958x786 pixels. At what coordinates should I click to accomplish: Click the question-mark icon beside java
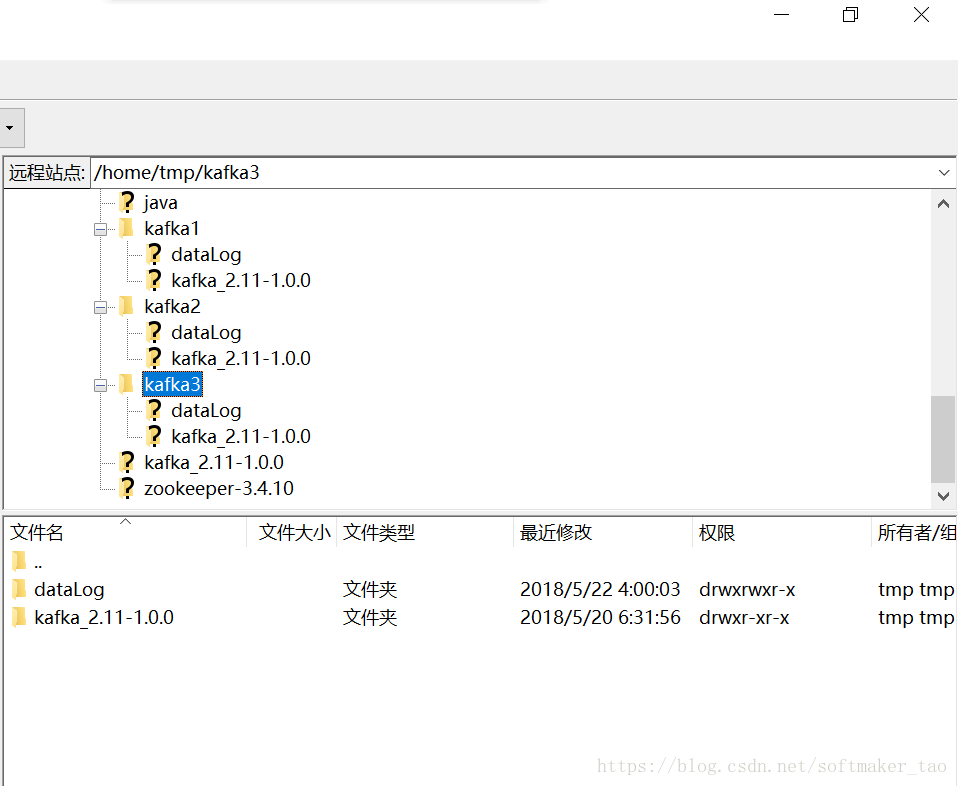click(127, 202)
